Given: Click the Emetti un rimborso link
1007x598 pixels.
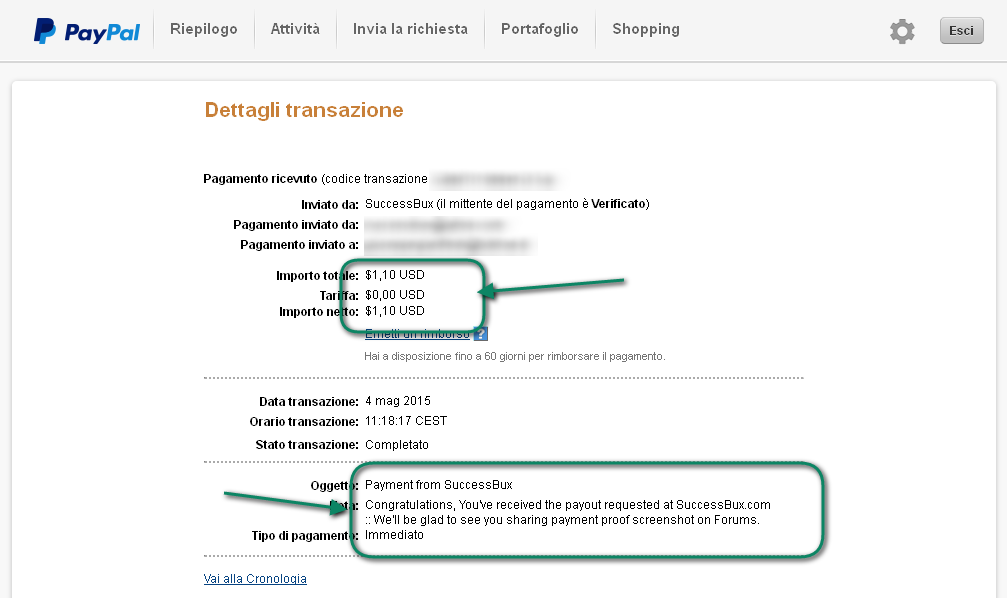Looking at the screenshot, I should click(x=417, y=334).
